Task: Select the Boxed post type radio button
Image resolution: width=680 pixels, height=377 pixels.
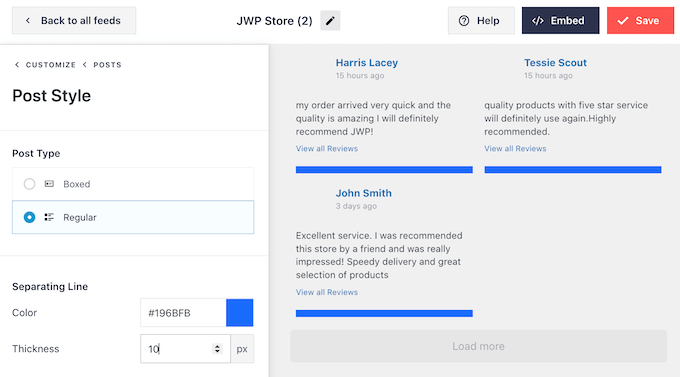Action: pyautogui.click(x=29, y=184)
